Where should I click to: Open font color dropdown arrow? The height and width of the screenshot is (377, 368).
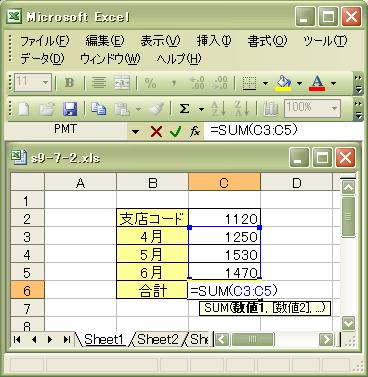click(x=333, y=83)
